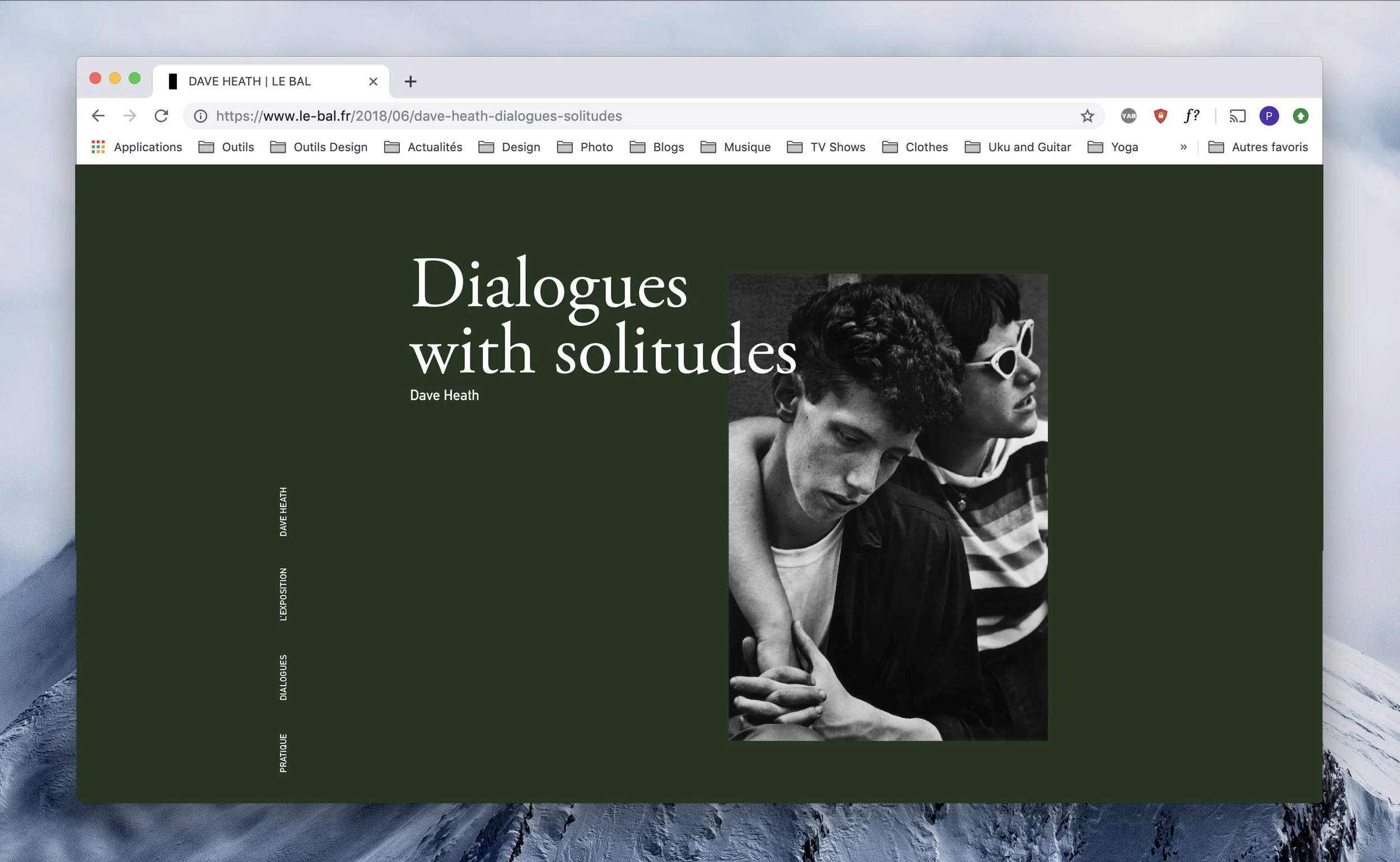Open the YAB extension icon
This screenshot has height=862, width=1400.
pos(1128,116)
